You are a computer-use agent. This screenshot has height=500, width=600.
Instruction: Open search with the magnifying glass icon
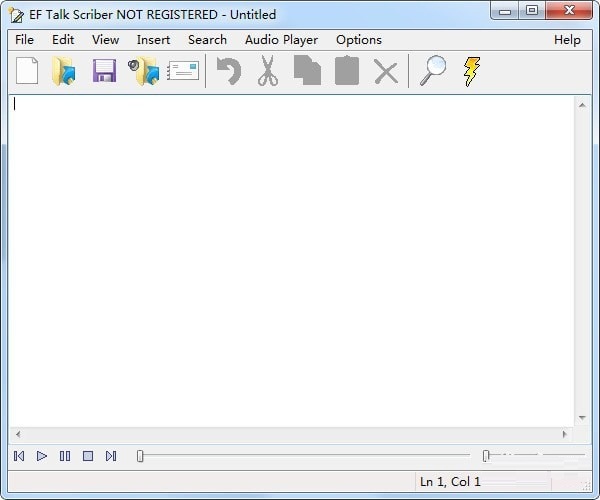(x=432, y=71)
